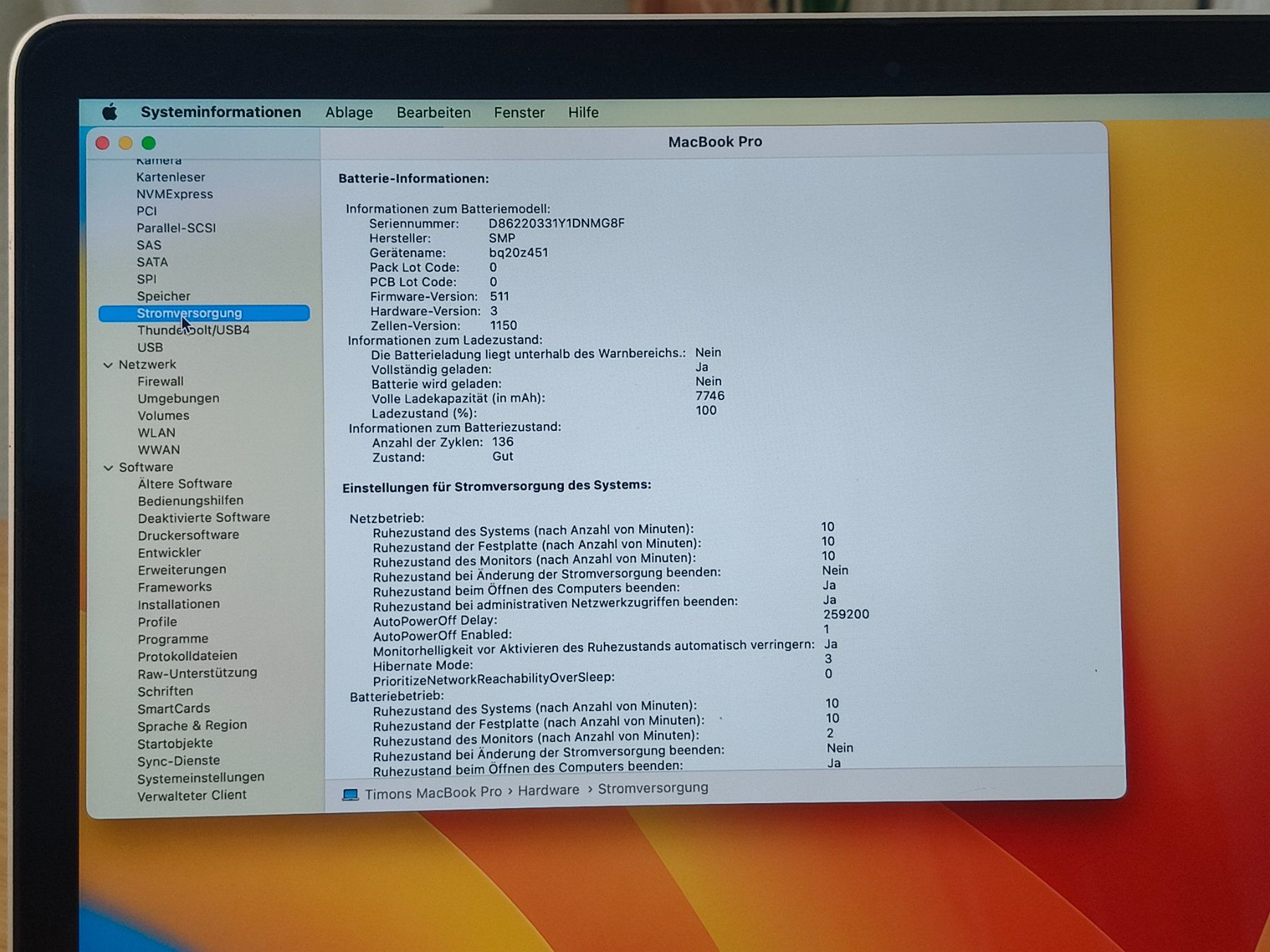This screenshot has height=952, width=1270.
Task: Collapse the Netzwerk section
Action: [108, 365]
